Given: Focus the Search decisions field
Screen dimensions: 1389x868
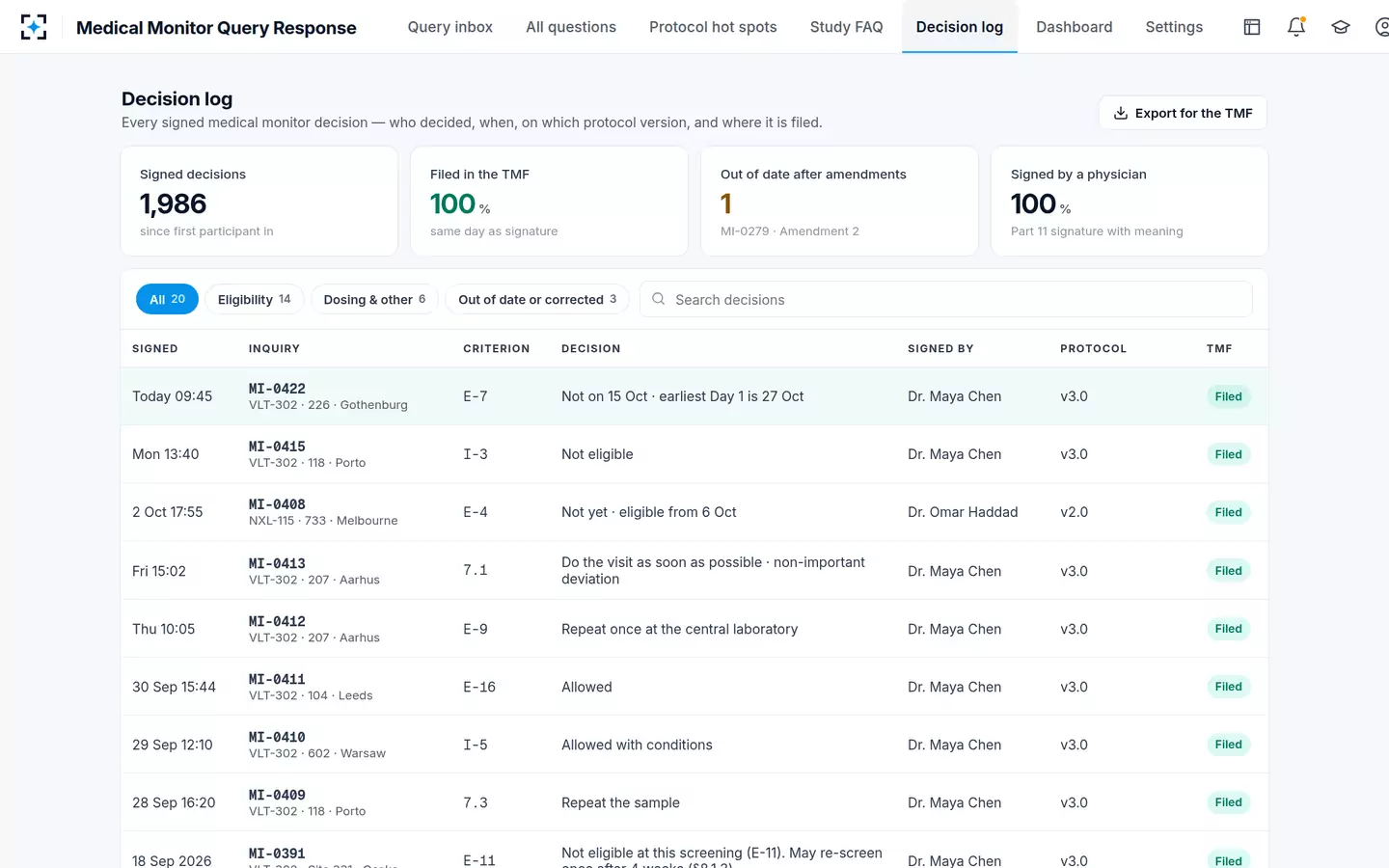Looking at the screenshot, I should click(946, 299).
